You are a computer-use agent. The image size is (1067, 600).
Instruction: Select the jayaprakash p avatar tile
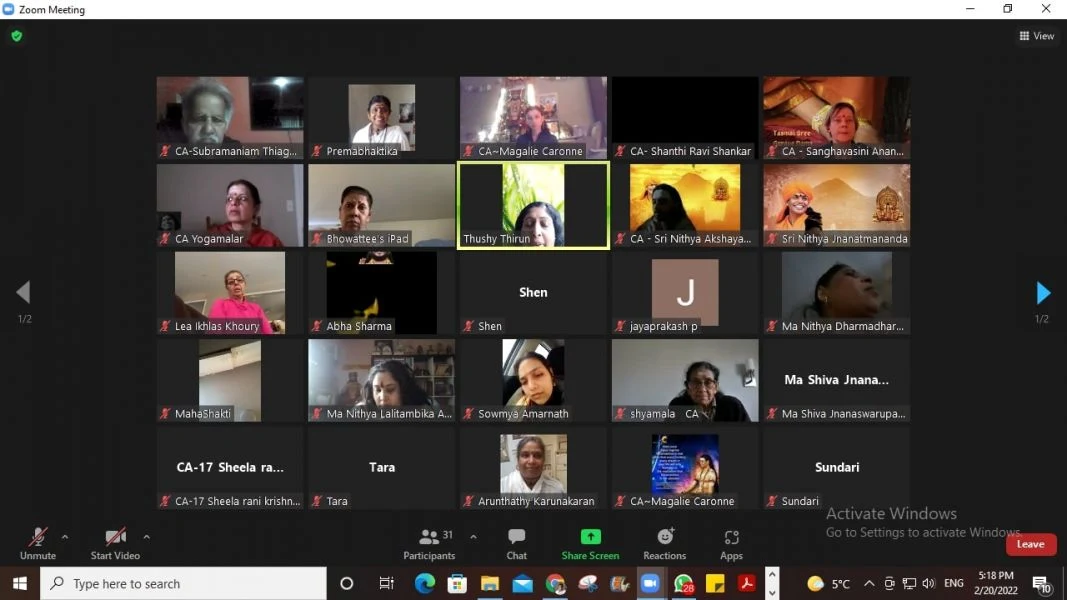[x=685, y=293]
